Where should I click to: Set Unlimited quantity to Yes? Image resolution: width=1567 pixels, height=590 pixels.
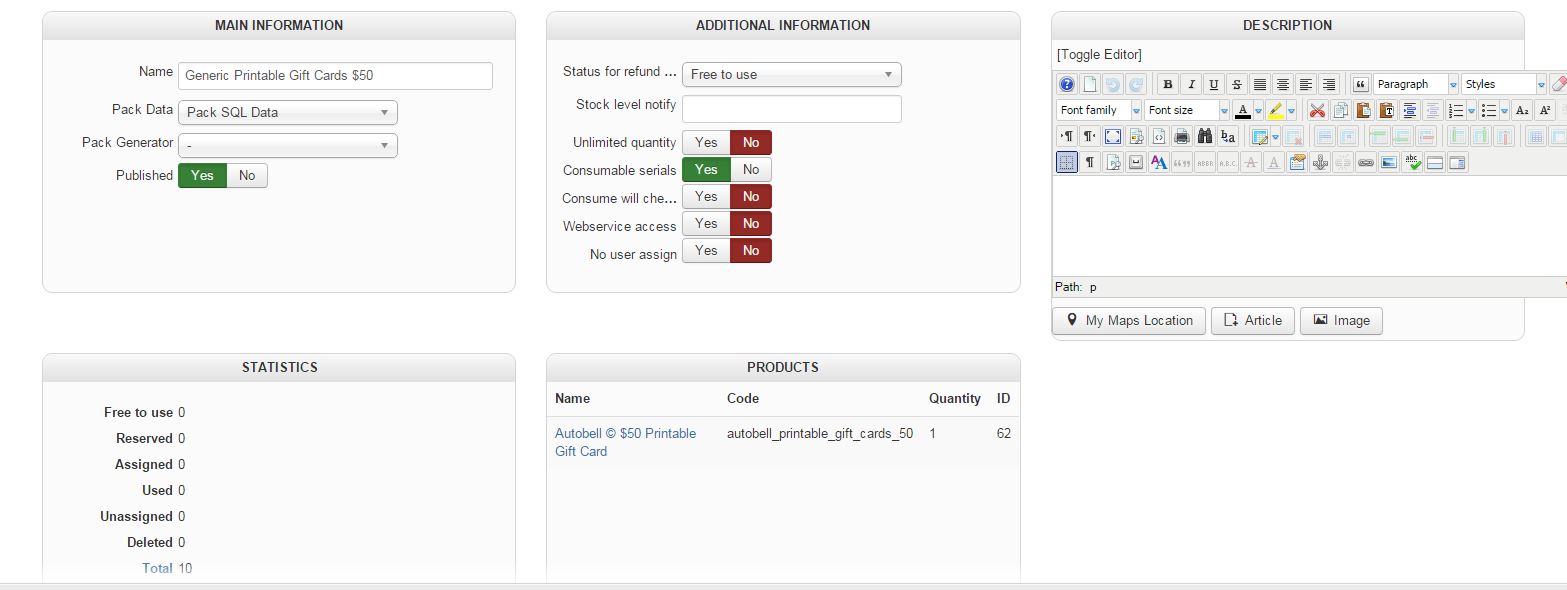point(706,143)
